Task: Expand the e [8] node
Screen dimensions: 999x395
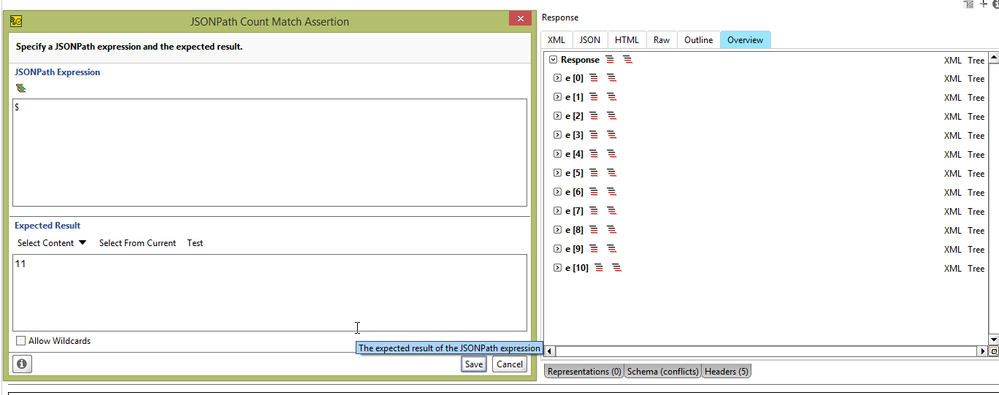Action: point(557,230)
